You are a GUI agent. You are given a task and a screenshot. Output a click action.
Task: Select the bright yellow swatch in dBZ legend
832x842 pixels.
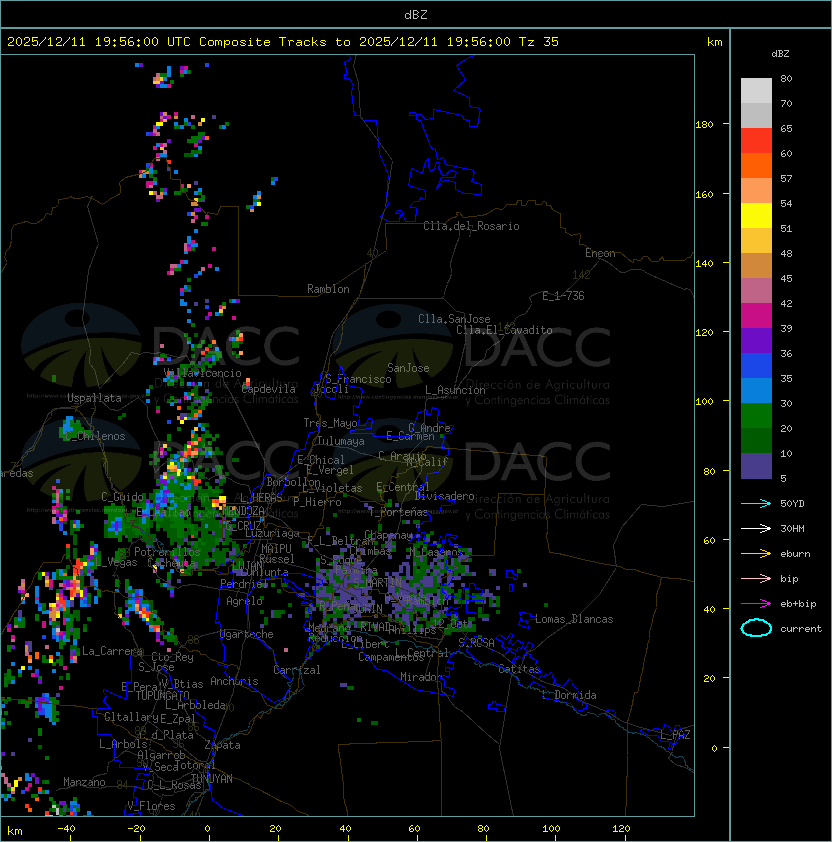[756, 215]
